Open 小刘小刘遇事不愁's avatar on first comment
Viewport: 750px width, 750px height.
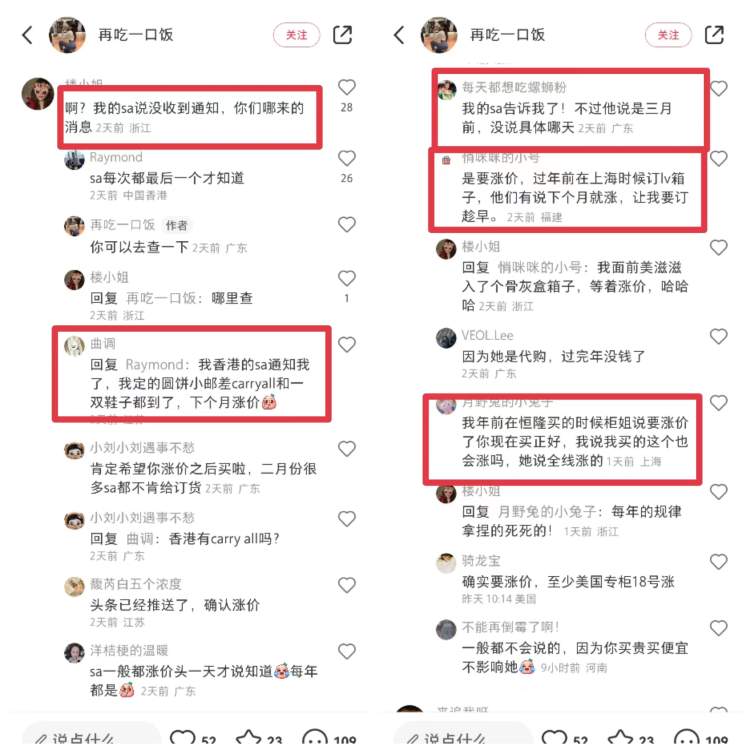click(74, 451)
